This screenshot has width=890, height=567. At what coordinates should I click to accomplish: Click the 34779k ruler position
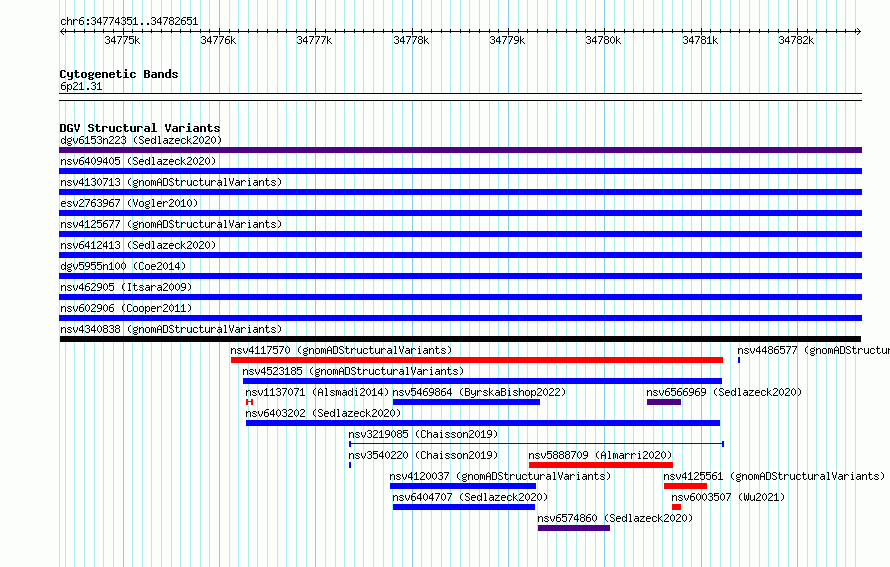coord(507,40)
